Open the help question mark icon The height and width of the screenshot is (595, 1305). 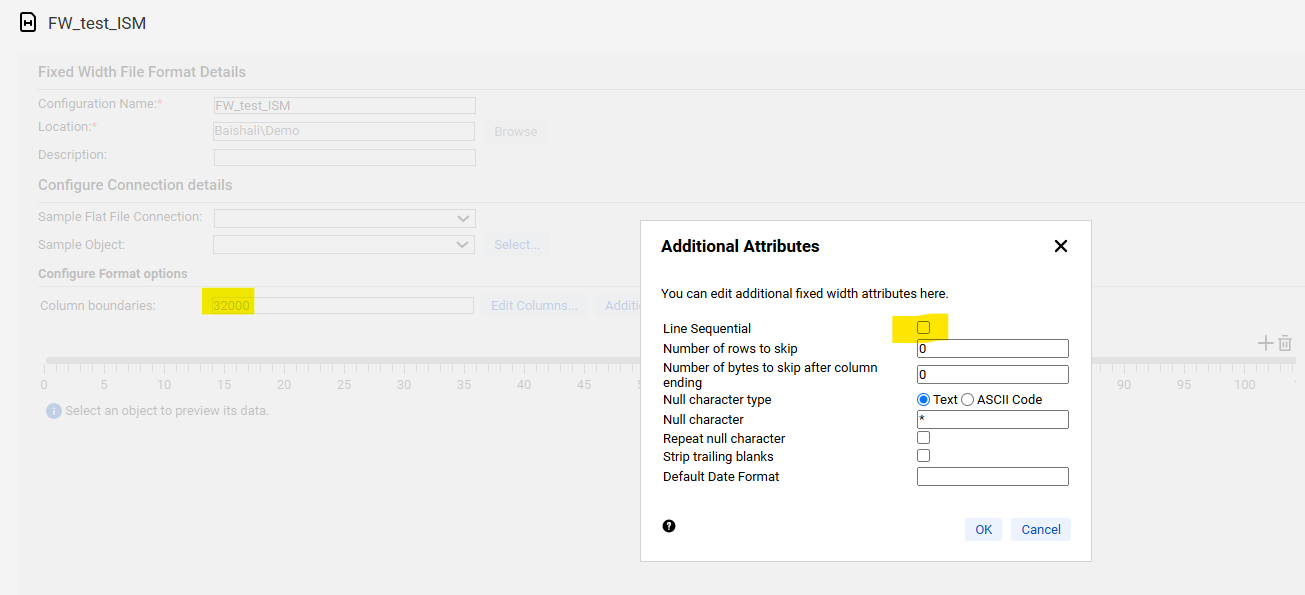pos(669,526)
